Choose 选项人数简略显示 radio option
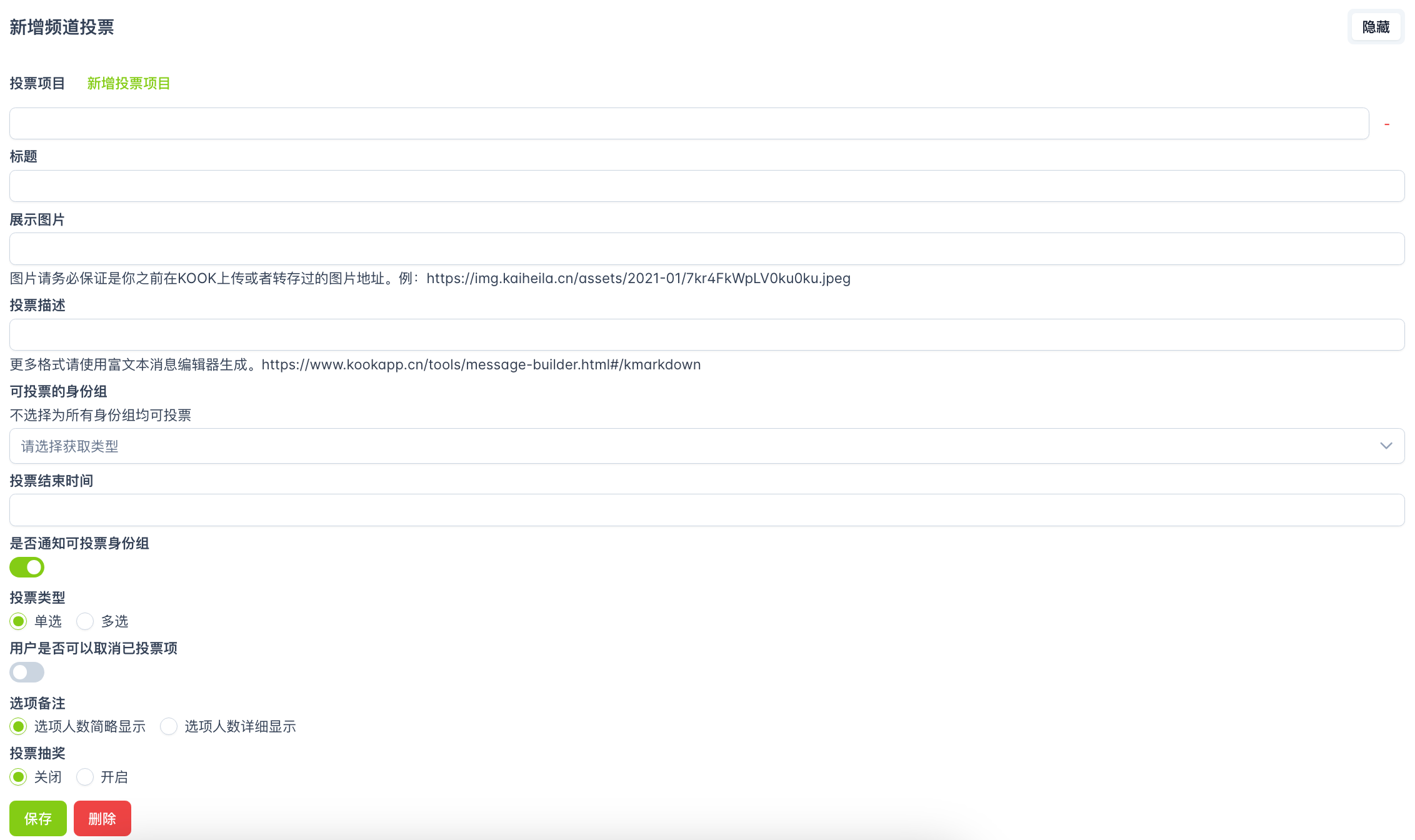Screen dimensions: 1415x840 pos(19,726)
